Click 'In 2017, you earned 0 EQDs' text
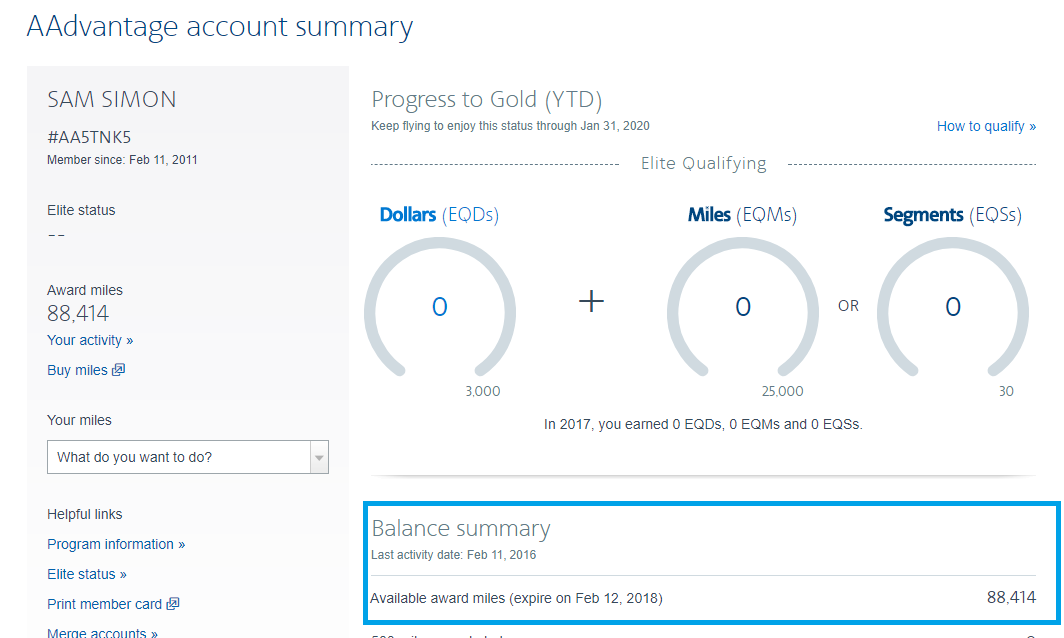Viewport: 1064px width, 638px height. [703, 425]
